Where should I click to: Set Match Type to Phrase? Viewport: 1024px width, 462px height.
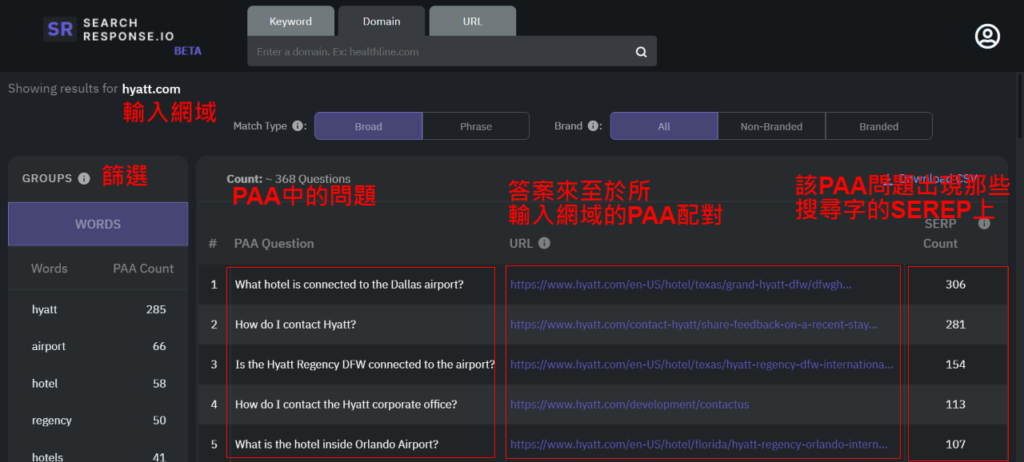(475, 126)
